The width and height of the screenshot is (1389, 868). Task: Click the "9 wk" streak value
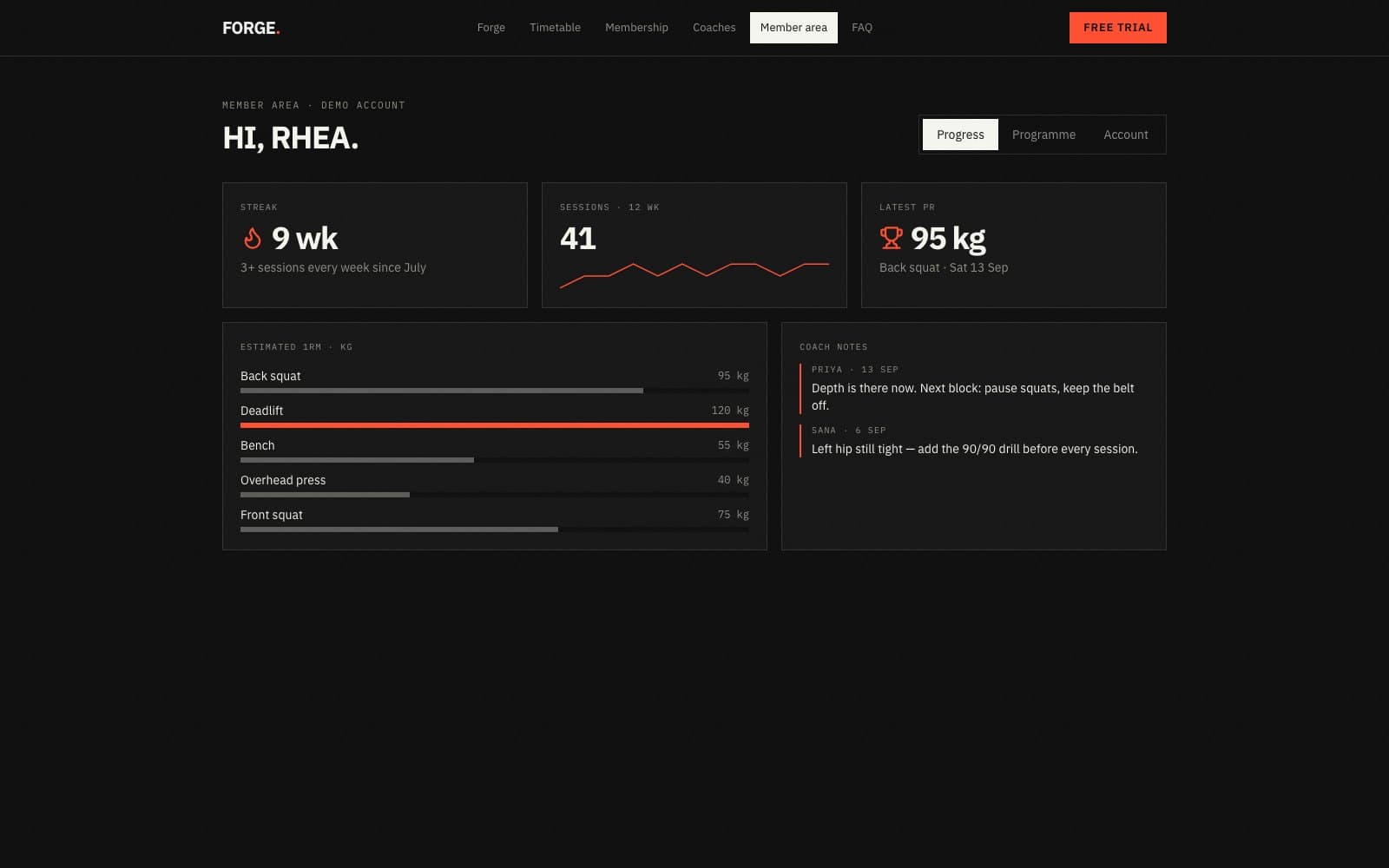coord(305,238)
